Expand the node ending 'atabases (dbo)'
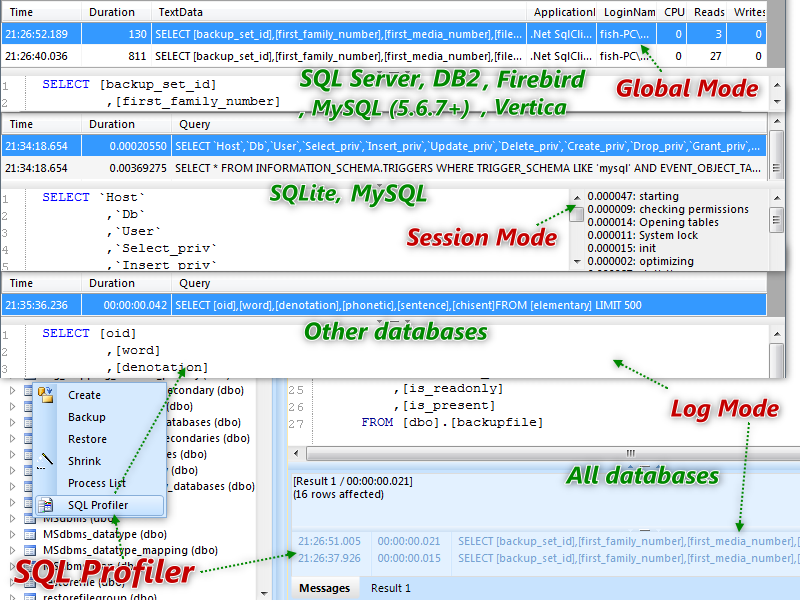 13,422
